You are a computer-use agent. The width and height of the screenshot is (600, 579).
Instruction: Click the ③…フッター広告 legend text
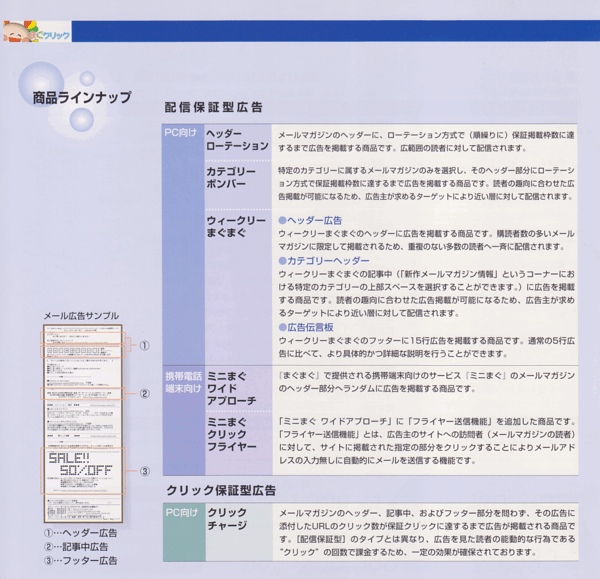pos(81,561)
